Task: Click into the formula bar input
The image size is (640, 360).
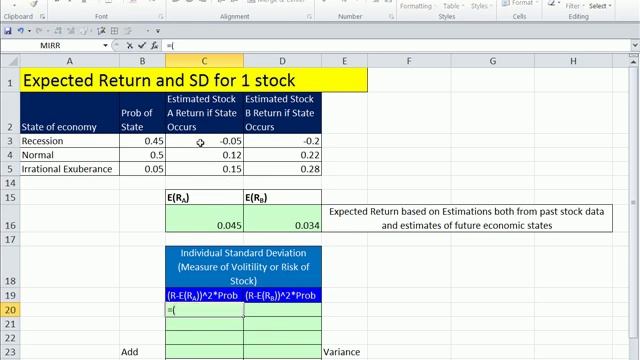Action: (x=396, y=46)
